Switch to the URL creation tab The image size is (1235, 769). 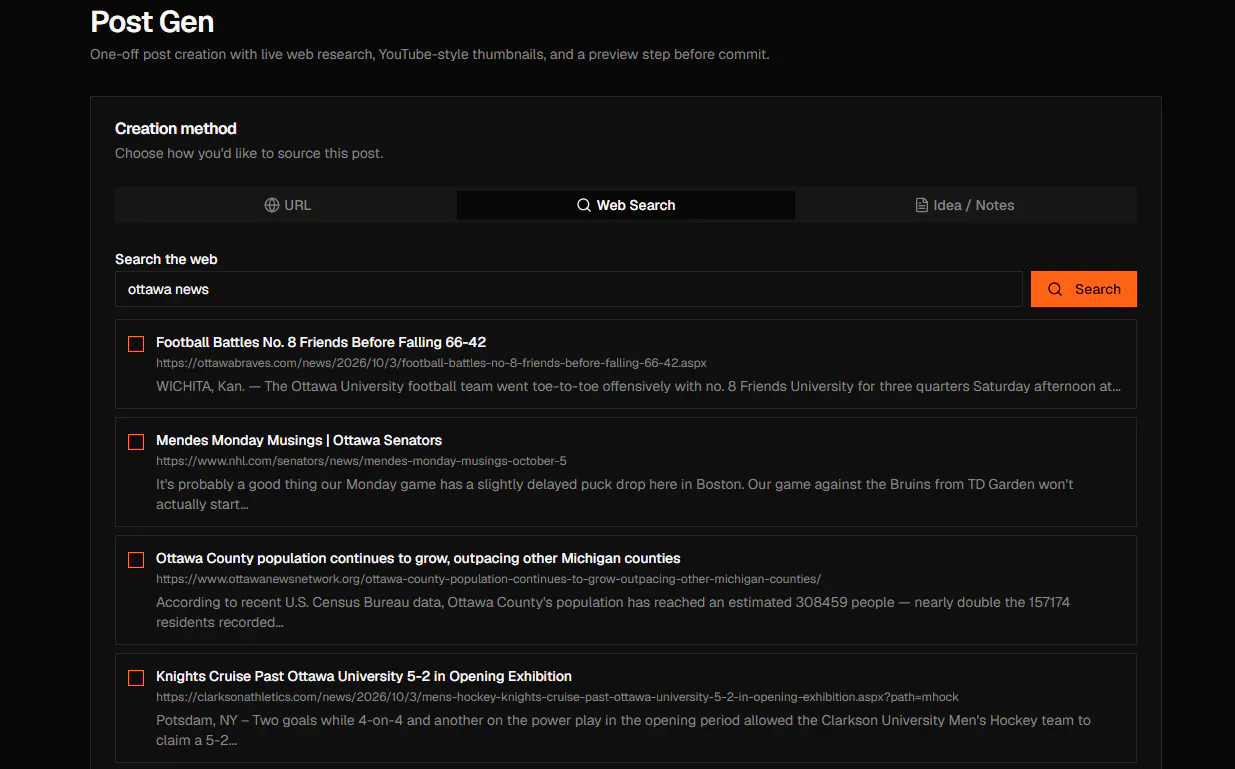coord(287,205)
